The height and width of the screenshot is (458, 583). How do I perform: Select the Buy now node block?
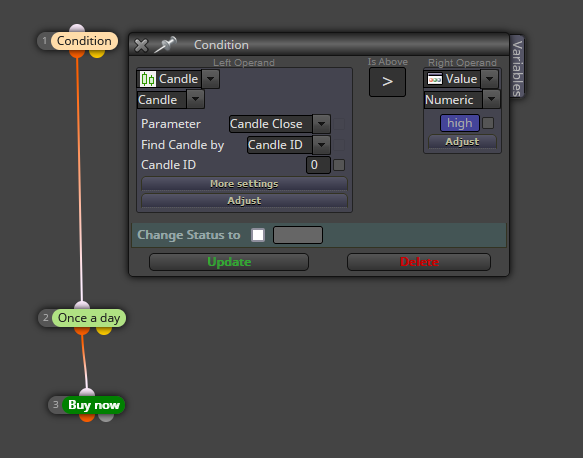pyautogui.click(x=94, y=405)
